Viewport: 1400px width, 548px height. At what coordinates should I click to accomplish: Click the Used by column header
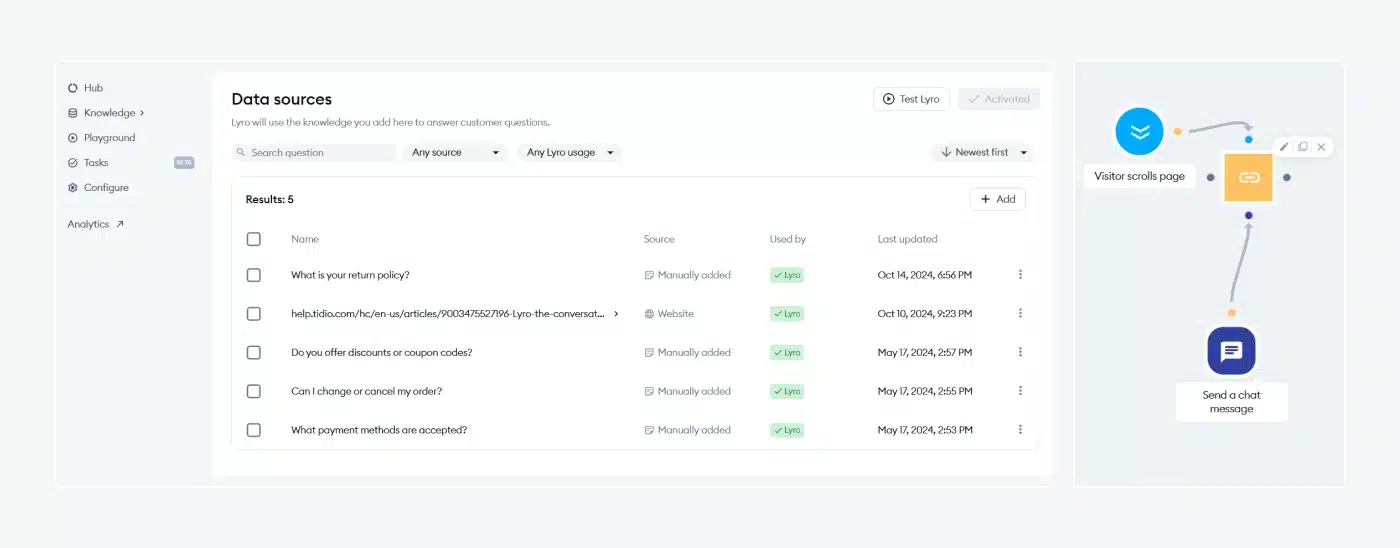point(788,239)
